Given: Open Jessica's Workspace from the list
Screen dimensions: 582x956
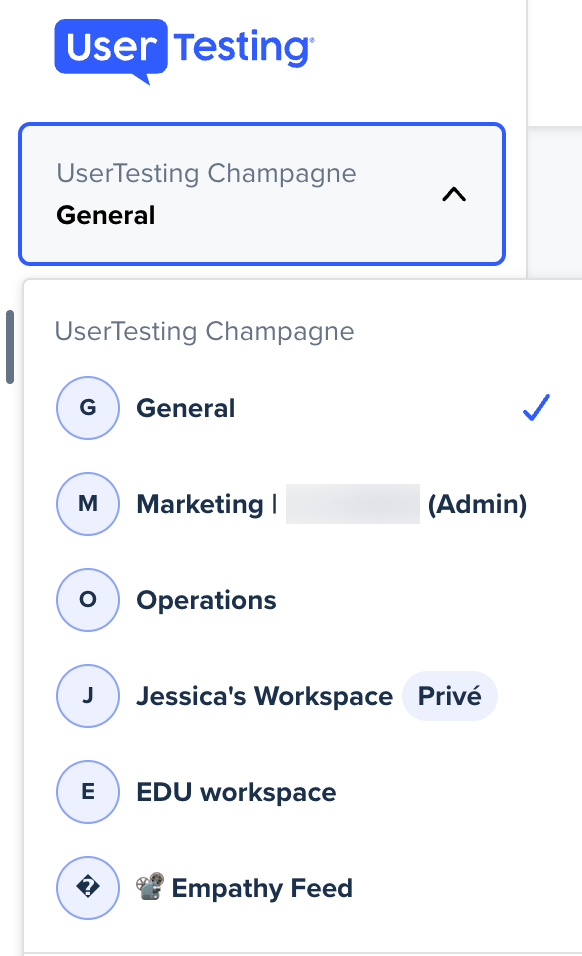Looking at the screenshot, I should (303, 696).
